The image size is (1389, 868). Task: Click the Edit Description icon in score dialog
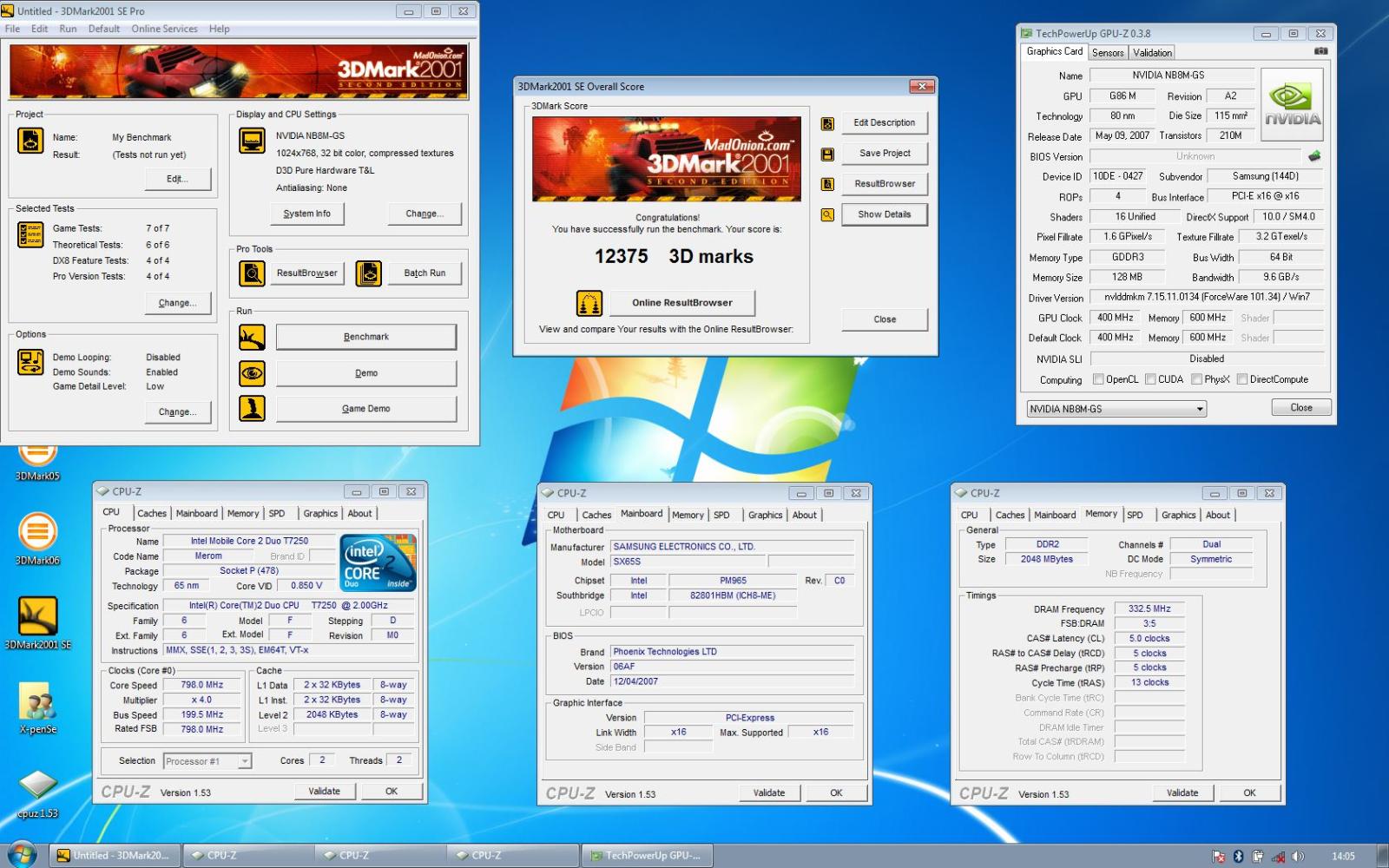(827, 123)
